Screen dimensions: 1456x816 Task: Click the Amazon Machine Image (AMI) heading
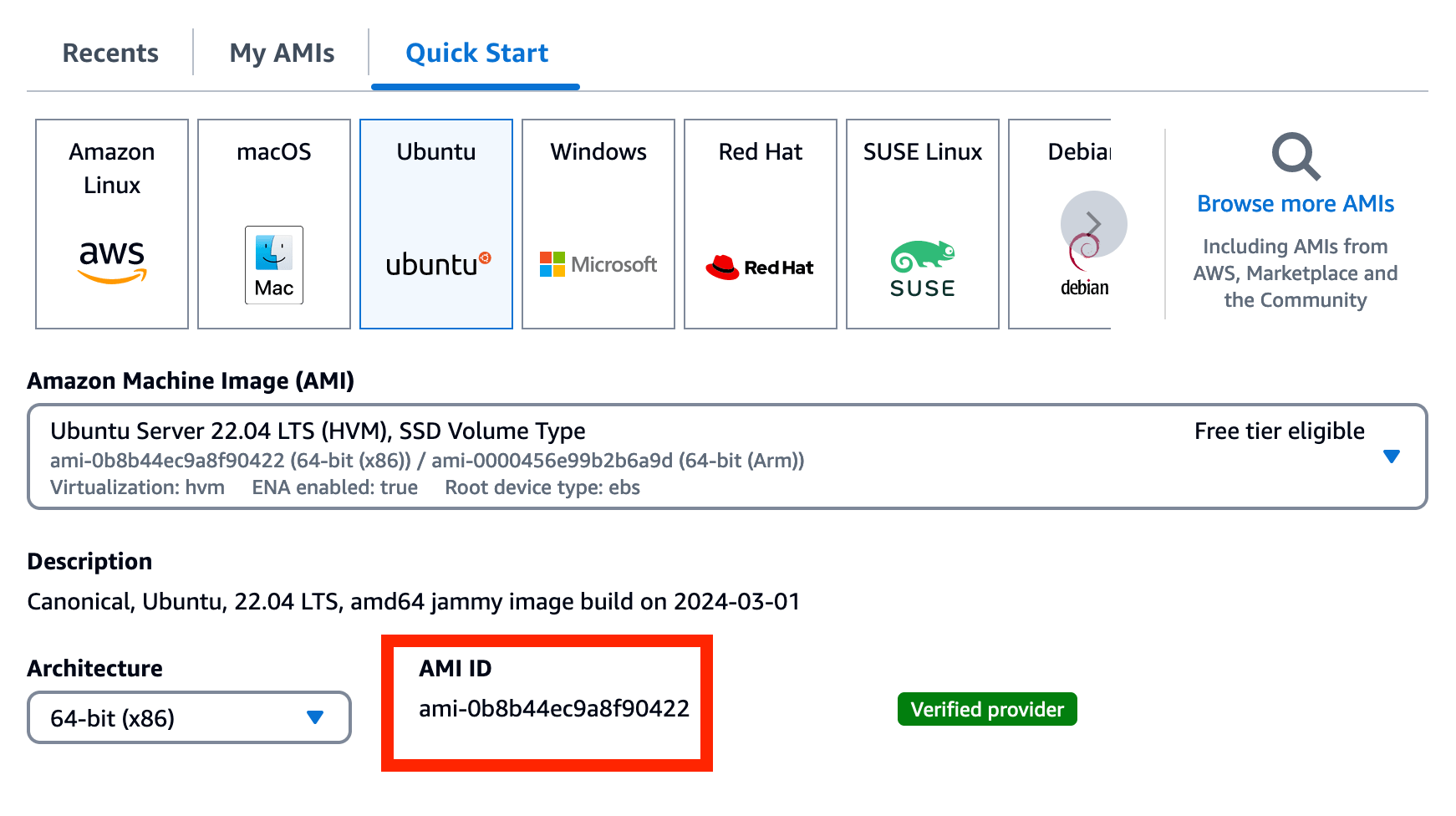pos(191,381)
